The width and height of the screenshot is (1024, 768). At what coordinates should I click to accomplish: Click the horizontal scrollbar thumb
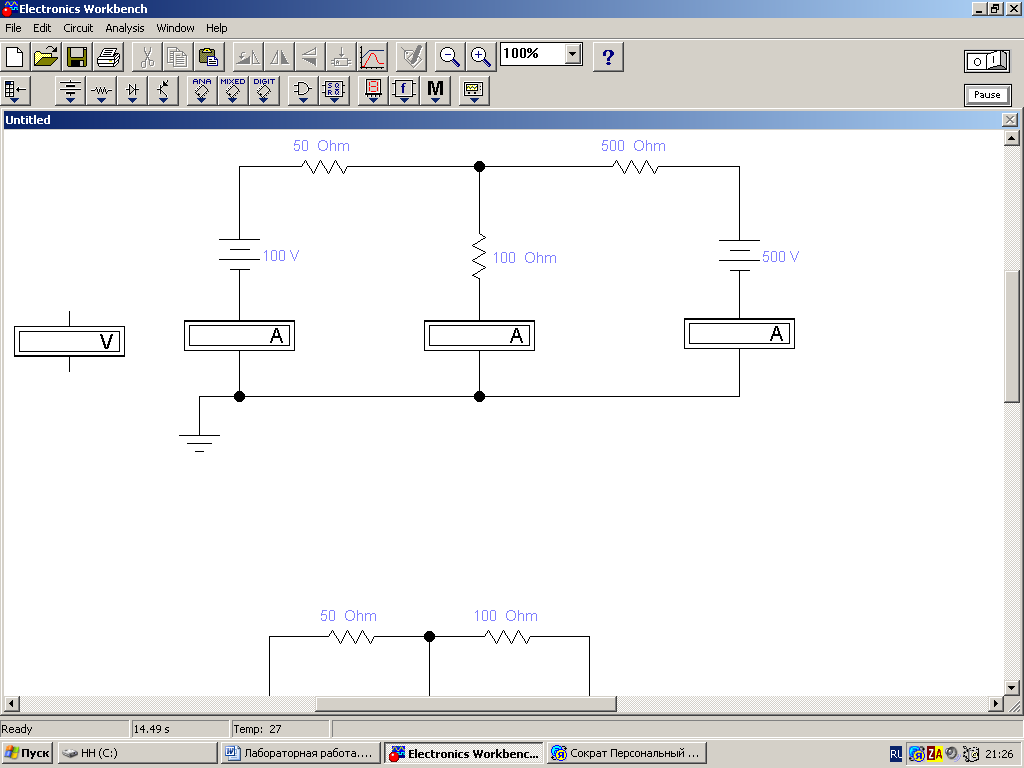click(466, 703)
